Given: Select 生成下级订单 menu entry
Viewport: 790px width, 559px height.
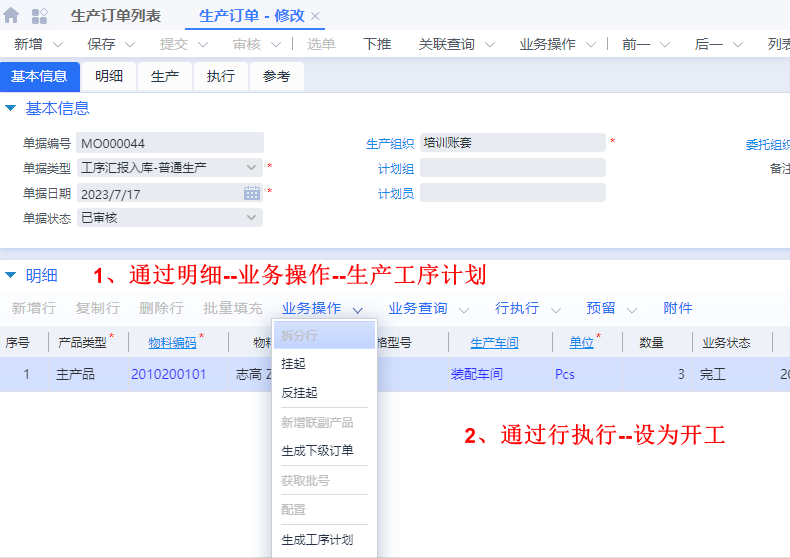Looking at the screenshot, I should (x=317, y=451).
